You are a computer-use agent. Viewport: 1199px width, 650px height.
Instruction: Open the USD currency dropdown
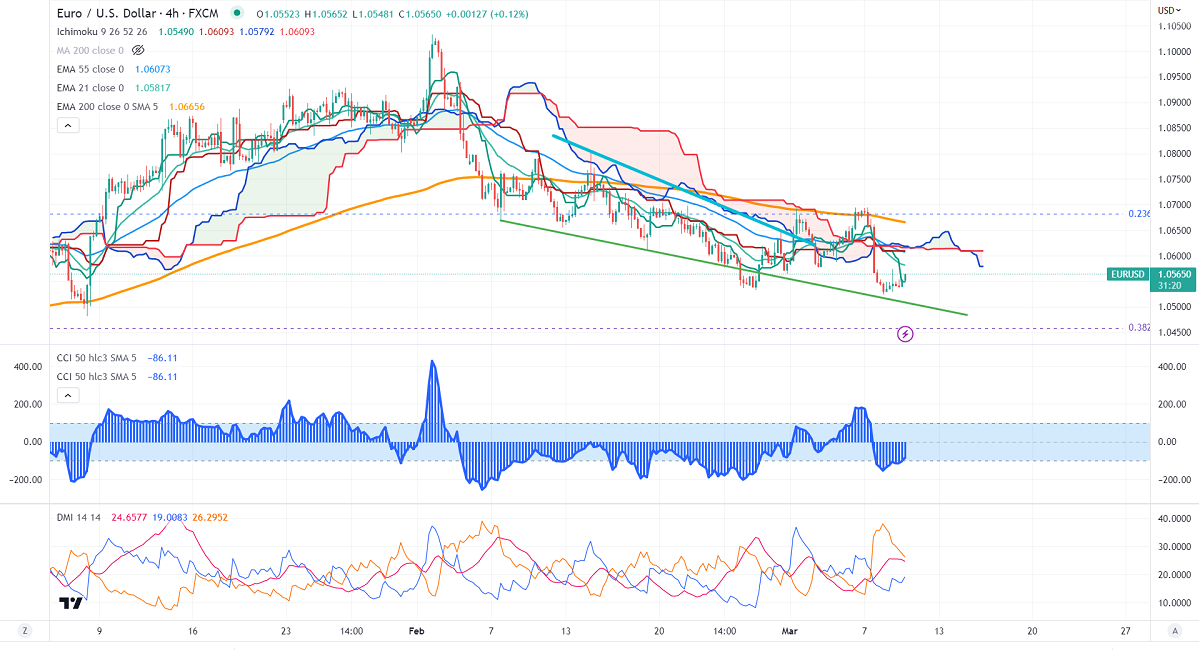click(x=1166, y=11)
